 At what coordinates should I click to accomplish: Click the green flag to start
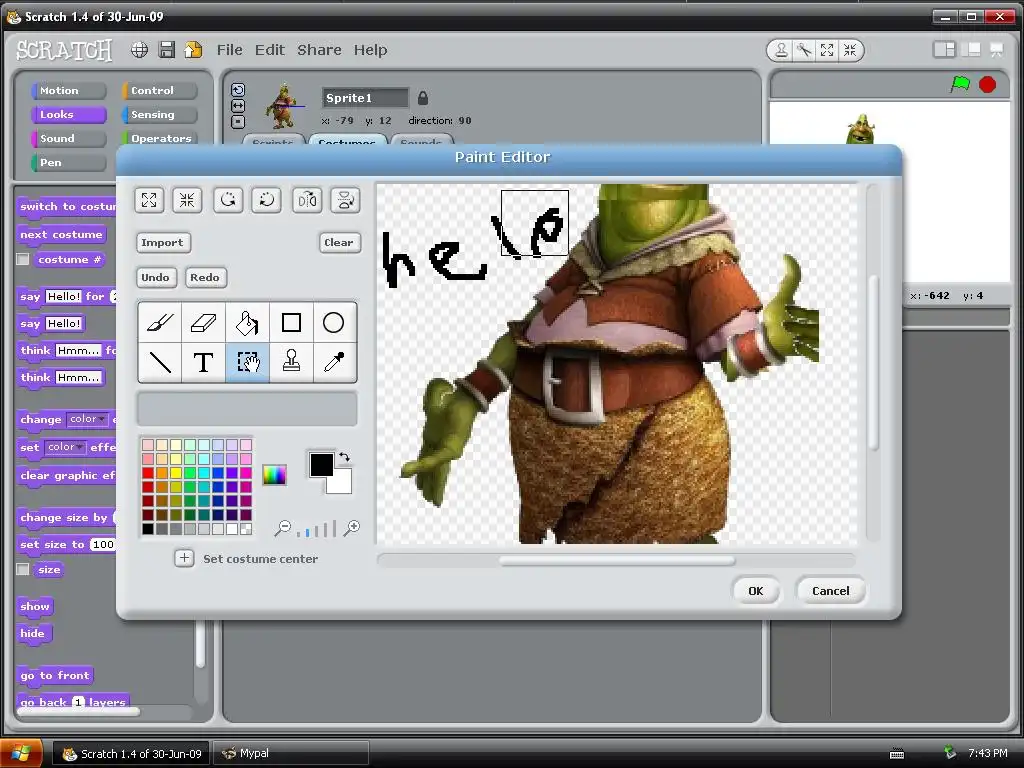click(960, 84)
